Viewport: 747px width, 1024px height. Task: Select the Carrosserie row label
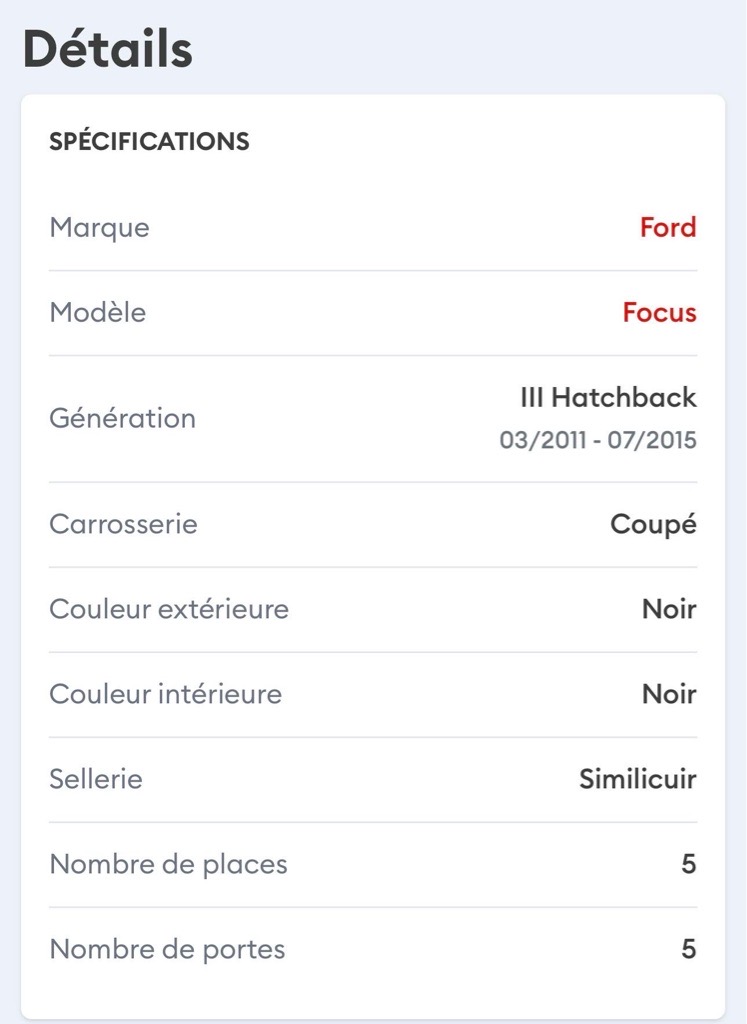(123, 524)
